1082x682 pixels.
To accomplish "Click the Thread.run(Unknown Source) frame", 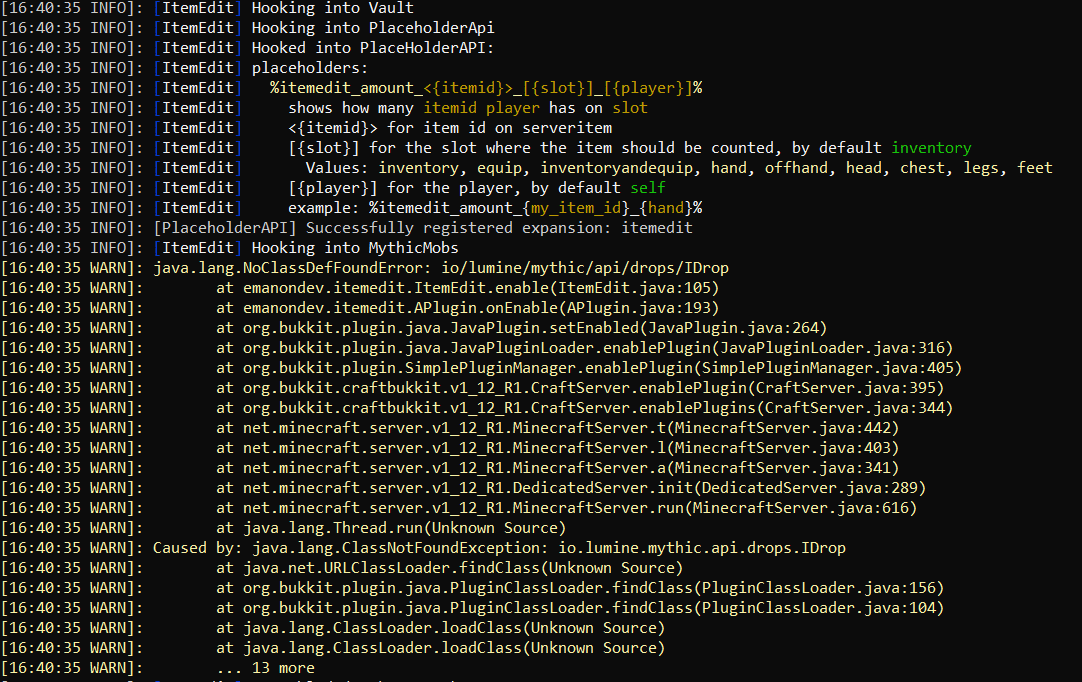I will point(390,528).
